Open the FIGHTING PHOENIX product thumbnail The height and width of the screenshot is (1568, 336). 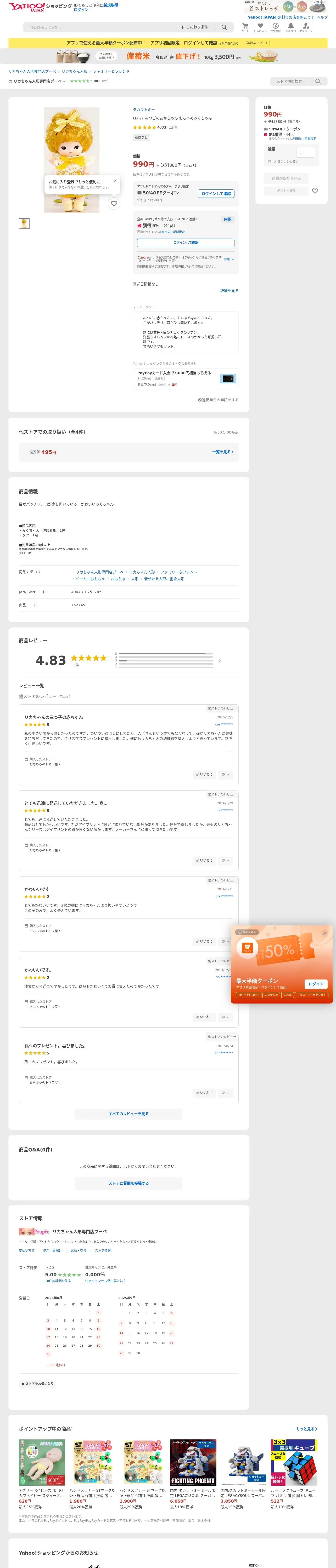[x=193, y=1462]
